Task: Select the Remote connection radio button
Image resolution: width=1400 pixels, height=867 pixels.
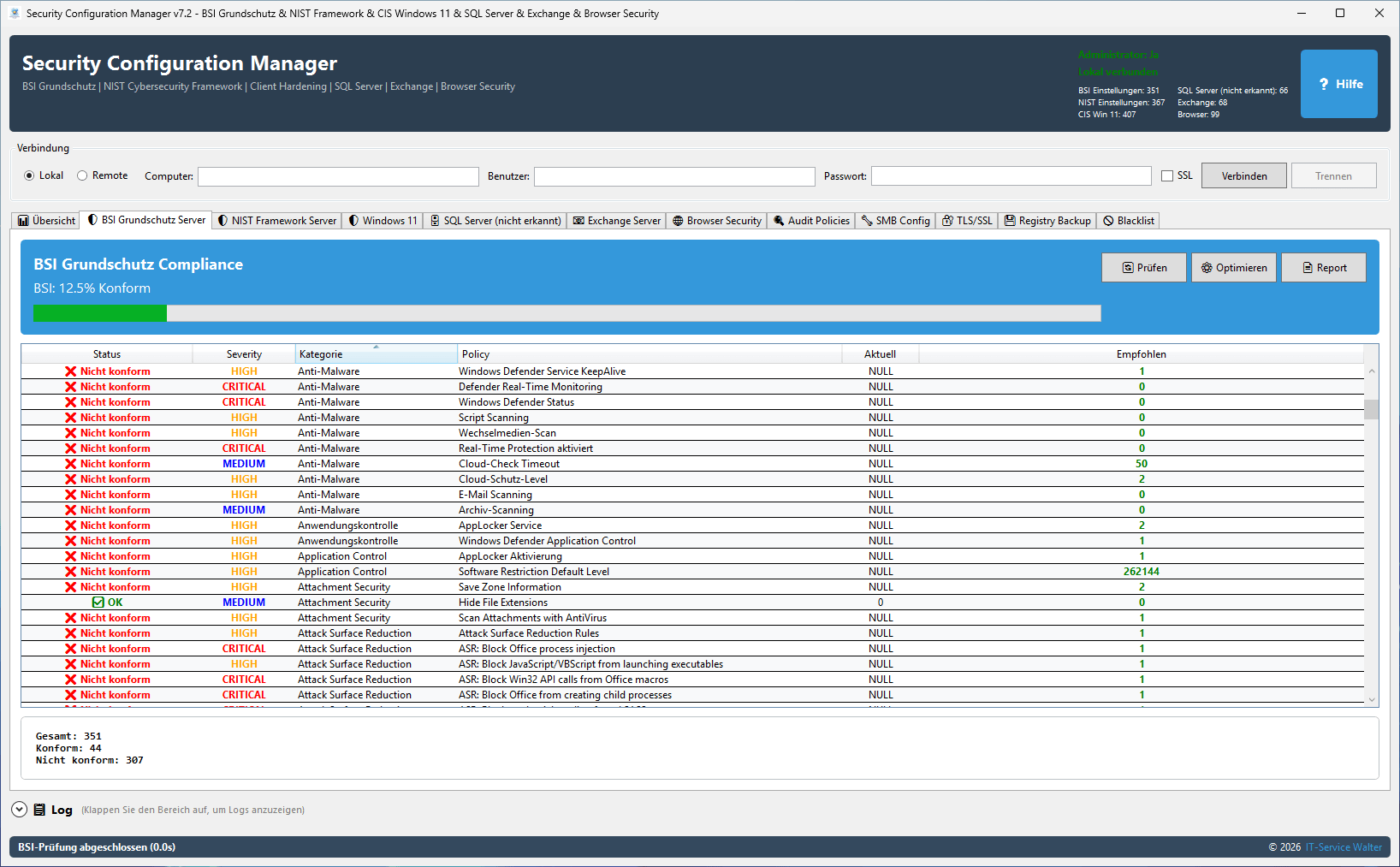Action: (83, 175)
